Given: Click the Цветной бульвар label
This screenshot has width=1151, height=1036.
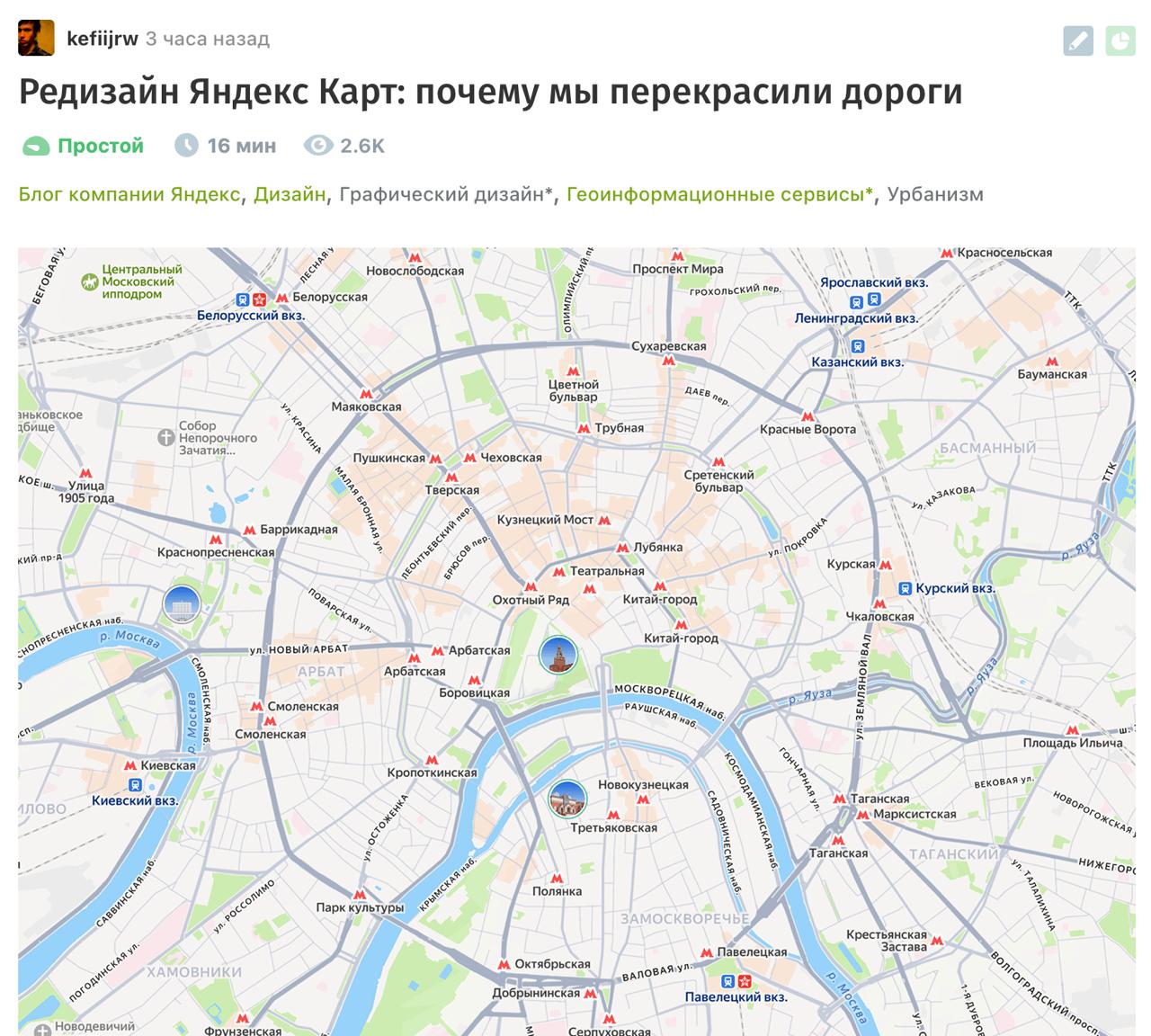Looking at the screenshot, I should tap(573, 391).
